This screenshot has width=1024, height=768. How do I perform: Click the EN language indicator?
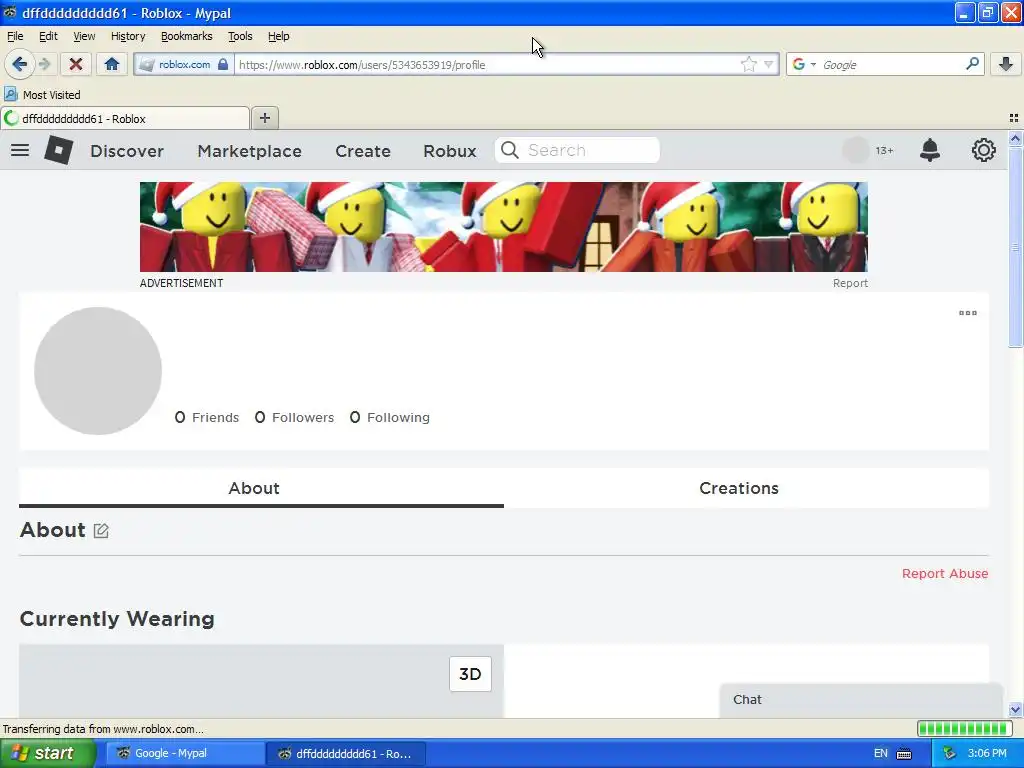pyautogui.click(x=880, y=753)
